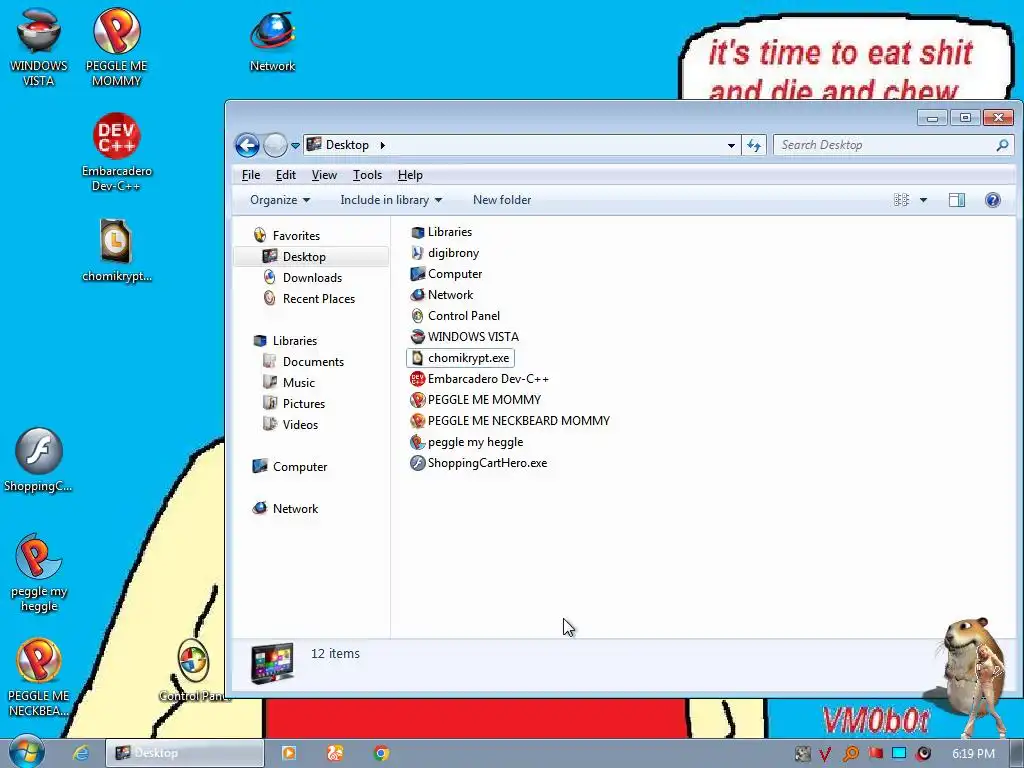1024x768 pixels.
Task: Select Network in navigation pane
Action: (x=285, y=509)
